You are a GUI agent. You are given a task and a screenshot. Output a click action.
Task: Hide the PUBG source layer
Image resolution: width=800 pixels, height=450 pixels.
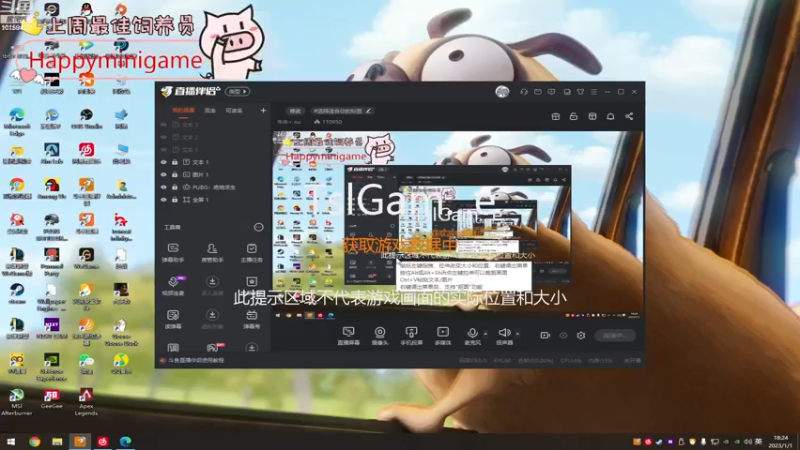[163, 187]
